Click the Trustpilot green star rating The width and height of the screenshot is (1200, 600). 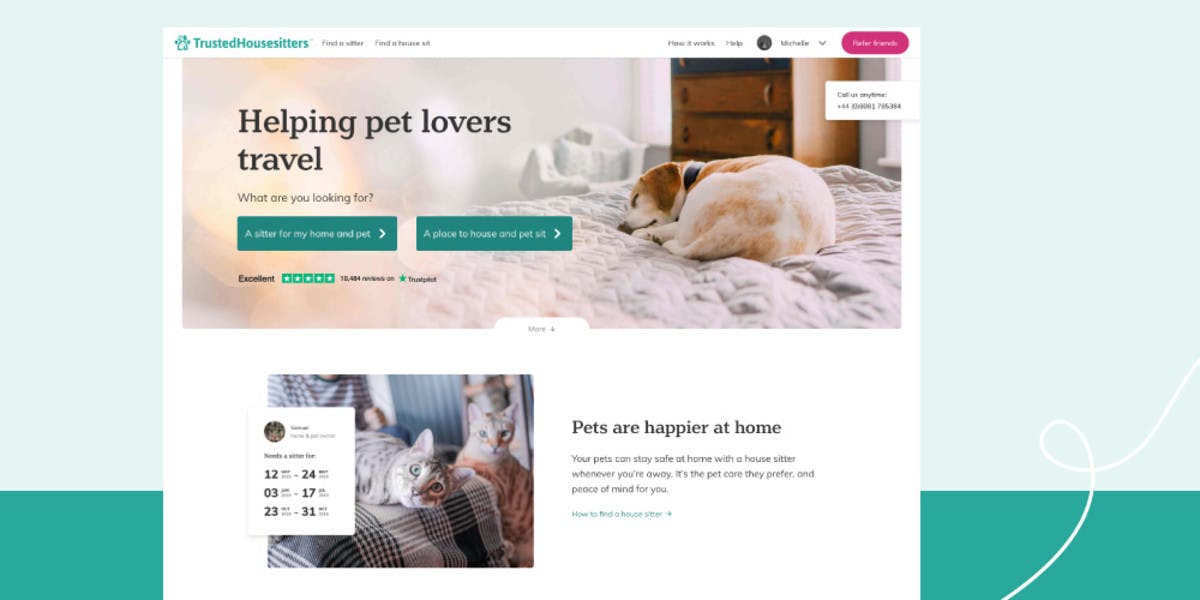308,278
